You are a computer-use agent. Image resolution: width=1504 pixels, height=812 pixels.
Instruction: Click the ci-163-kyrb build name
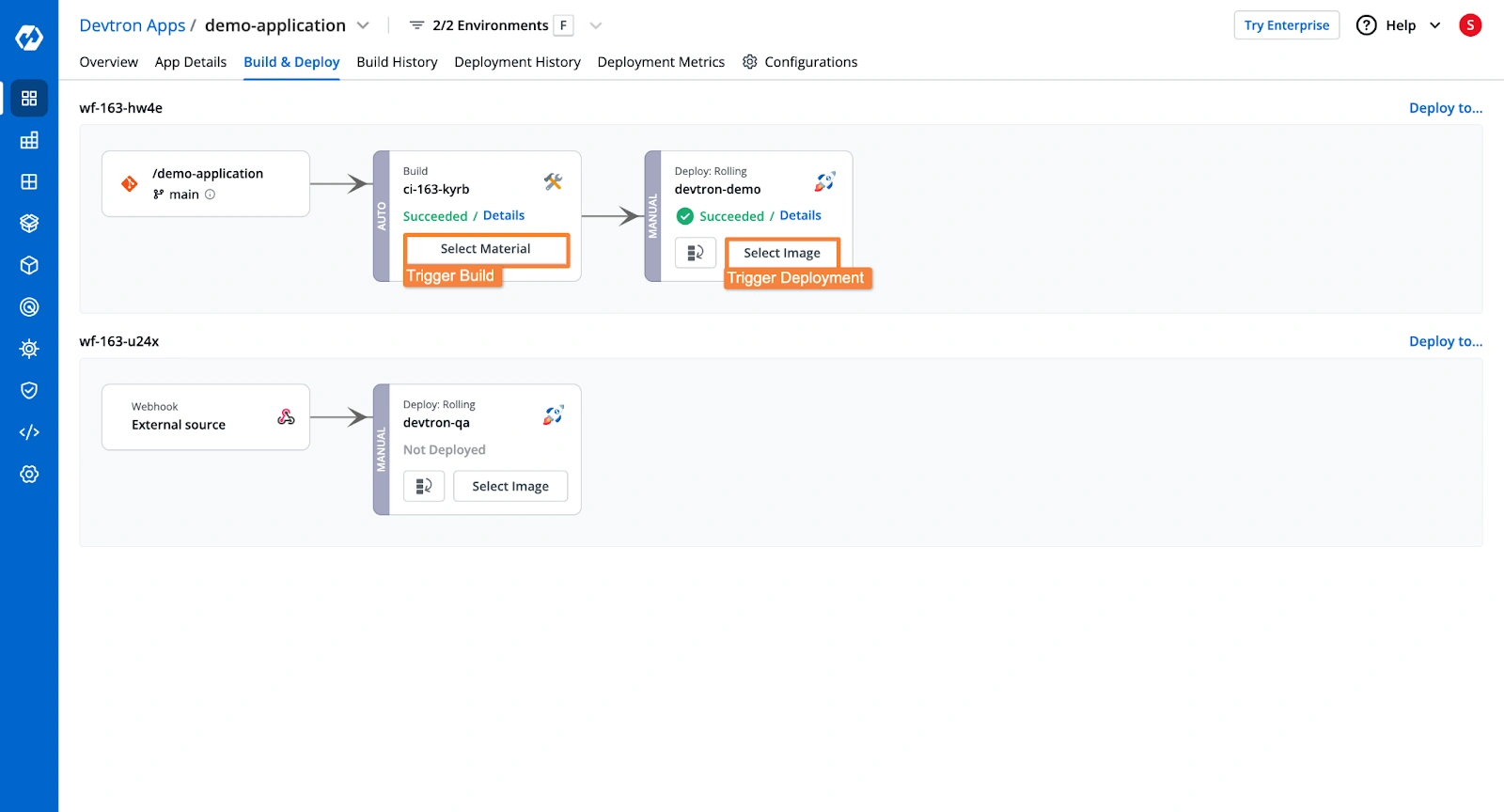click(436, 189)
